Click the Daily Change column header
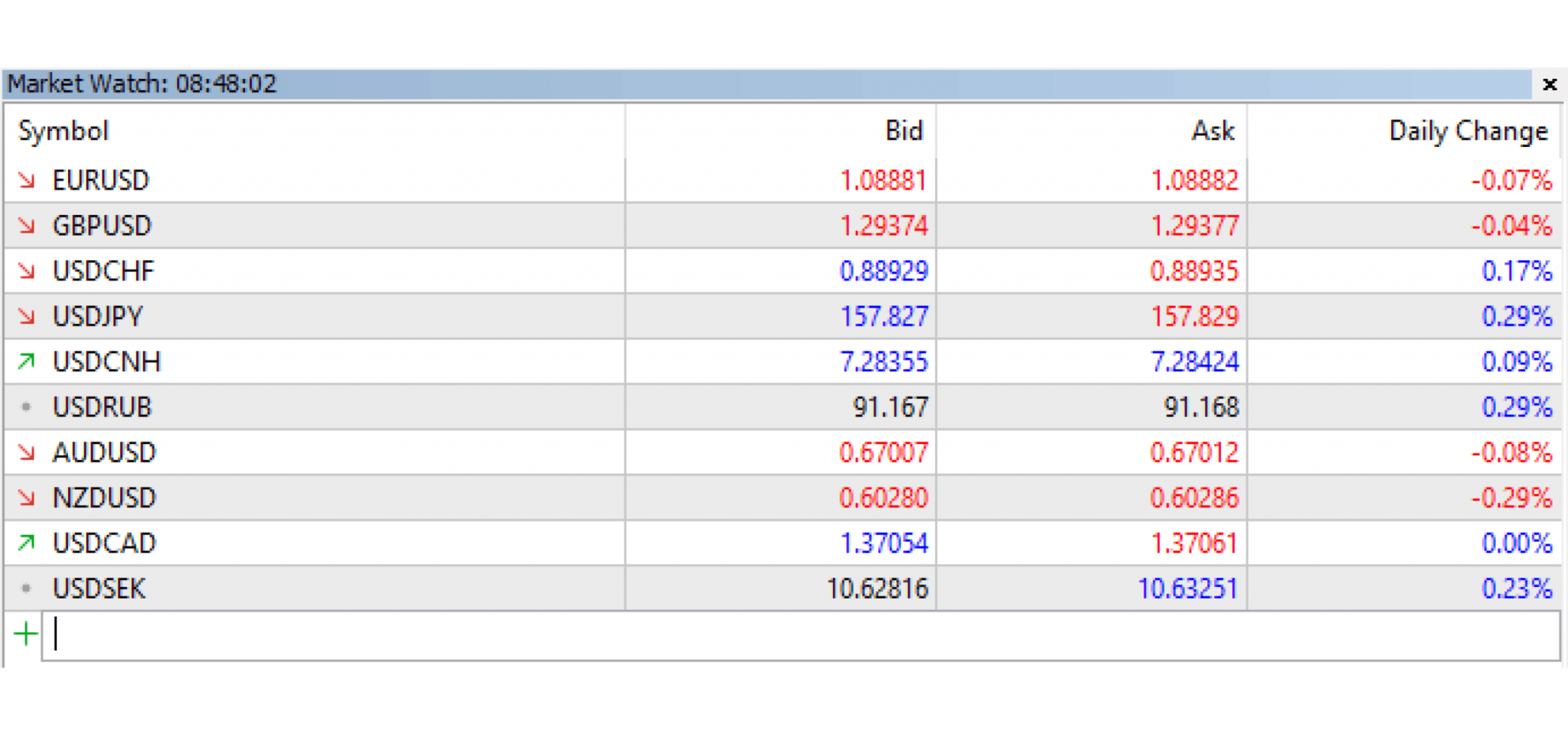 click(1468, 131)
